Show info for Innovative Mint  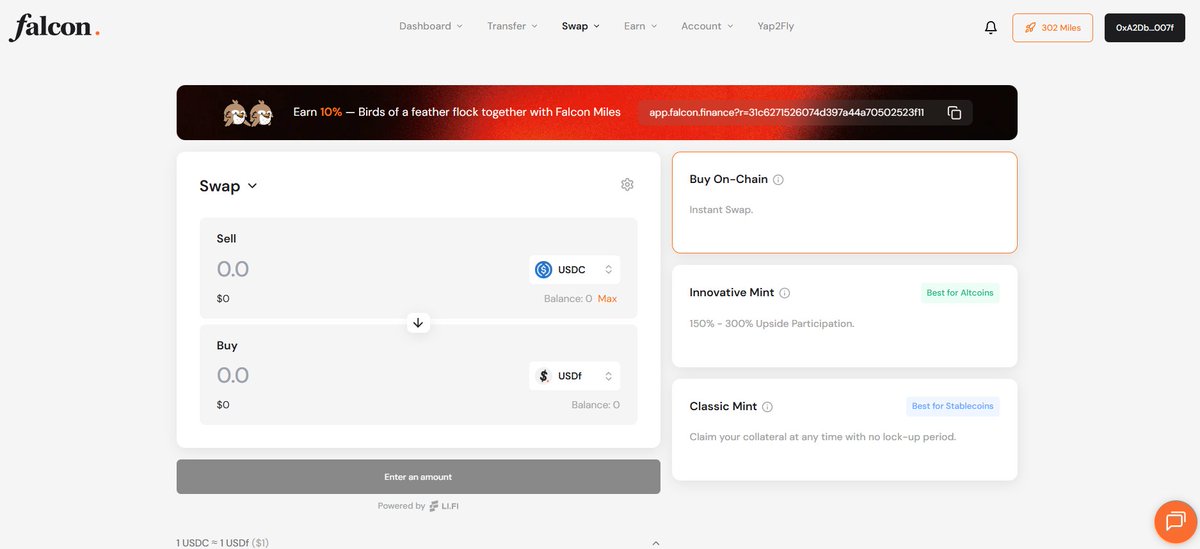point(784,293)
